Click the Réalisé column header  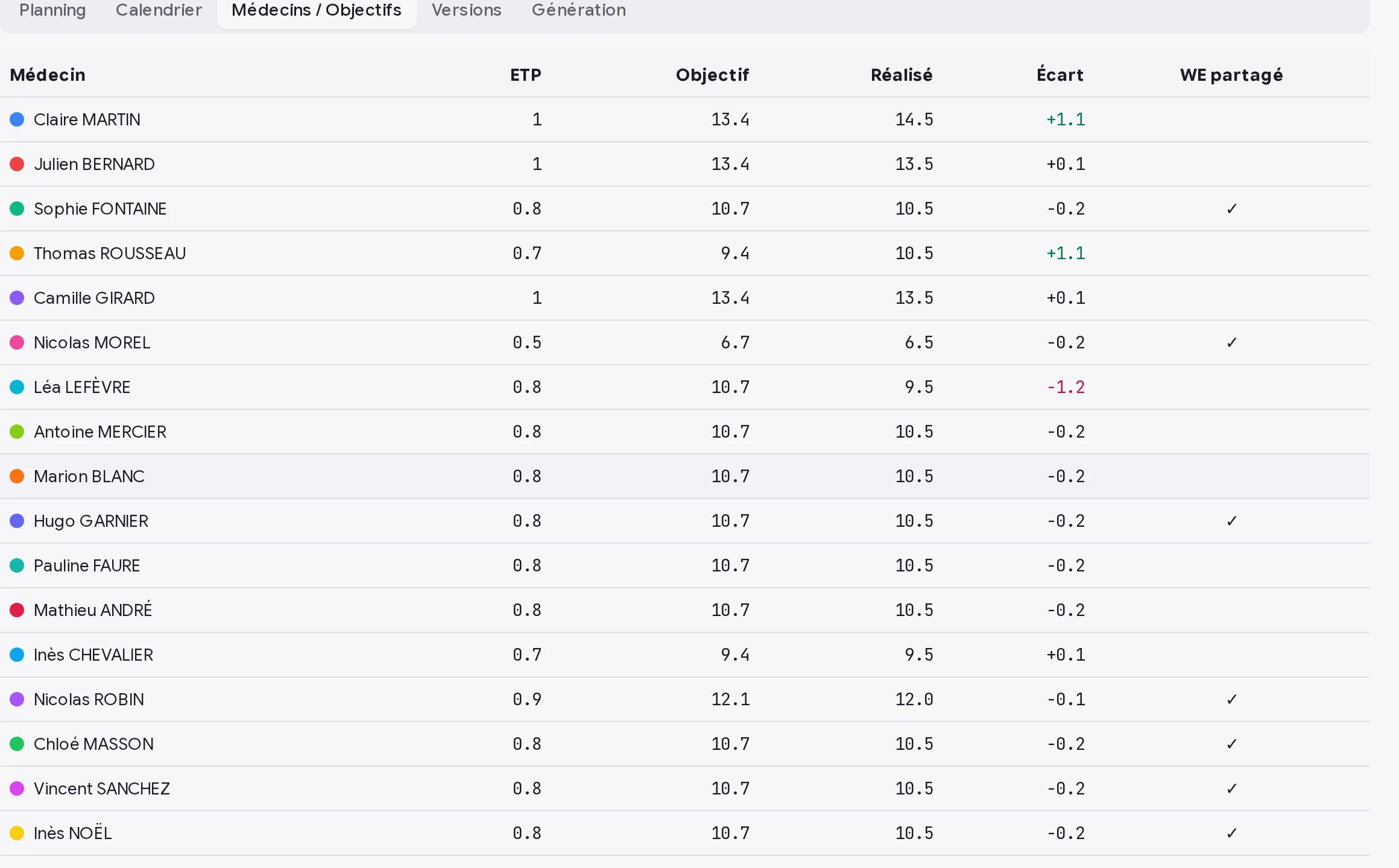click(902, 75)
